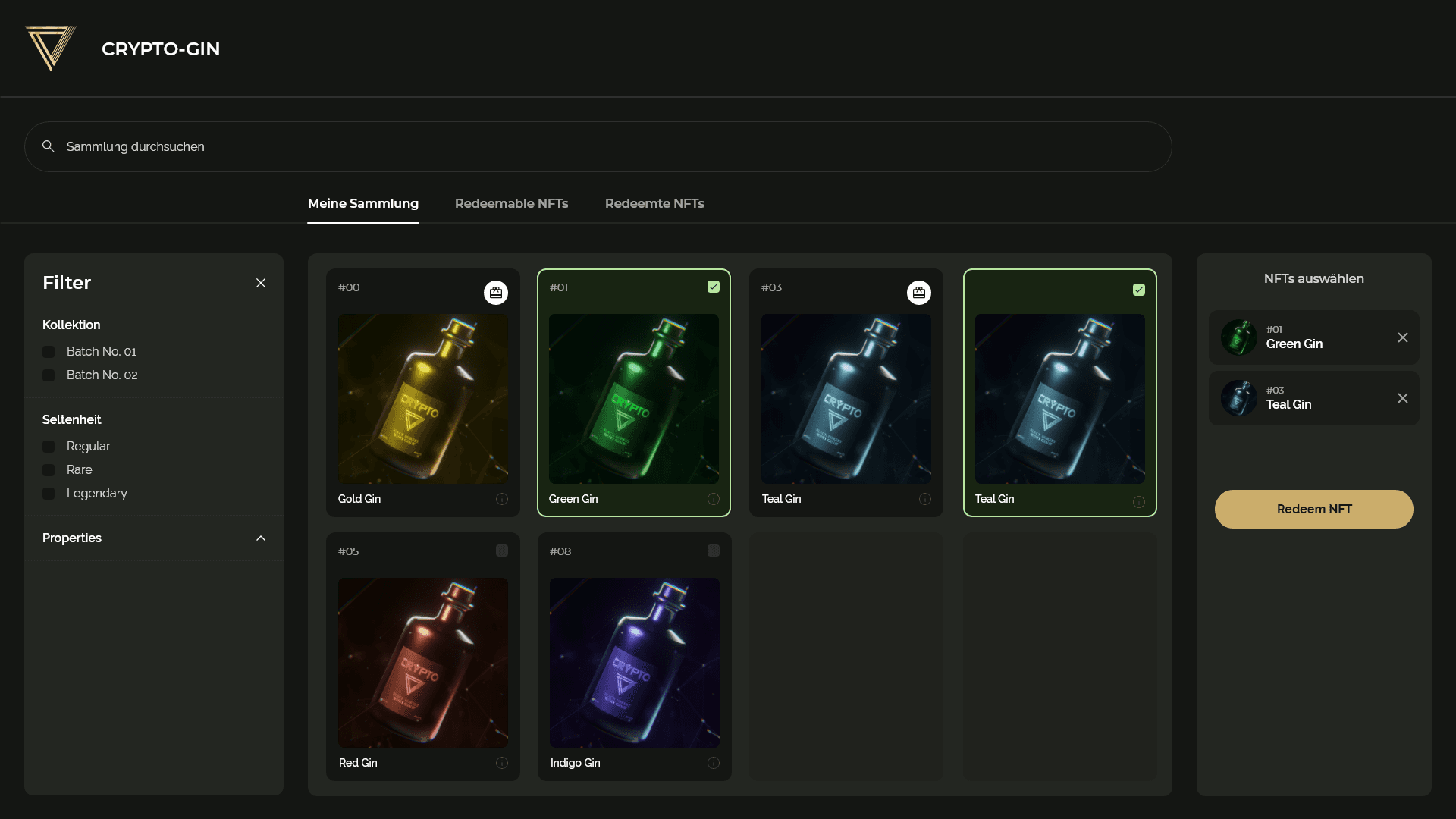Image resolution: width=1456 pixels, height=819 pixels.
Task: Switch to the Redeemable NFTs tab
Action: pyautogui.click(x=511, y=203)
